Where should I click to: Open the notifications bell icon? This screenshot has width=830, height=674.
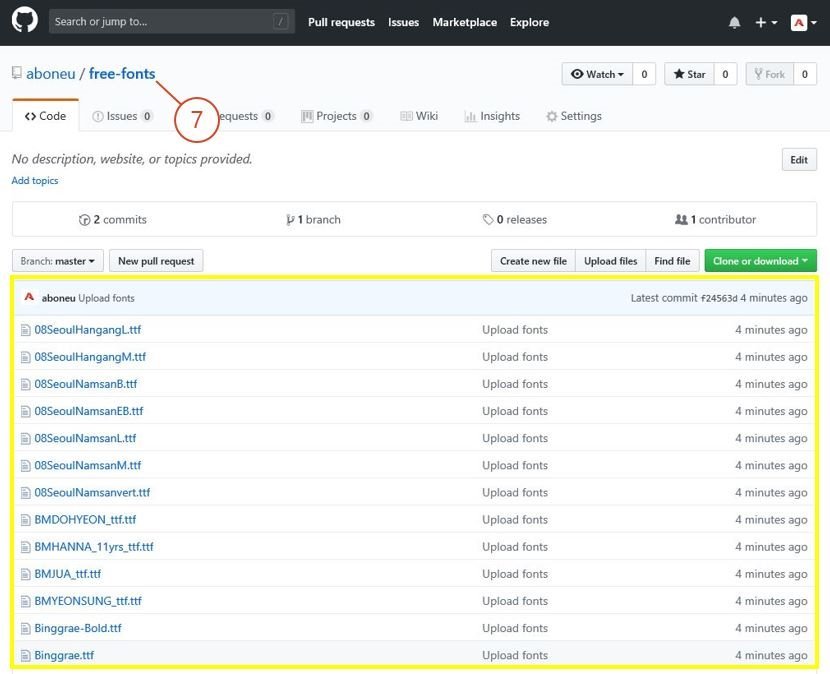734,22
